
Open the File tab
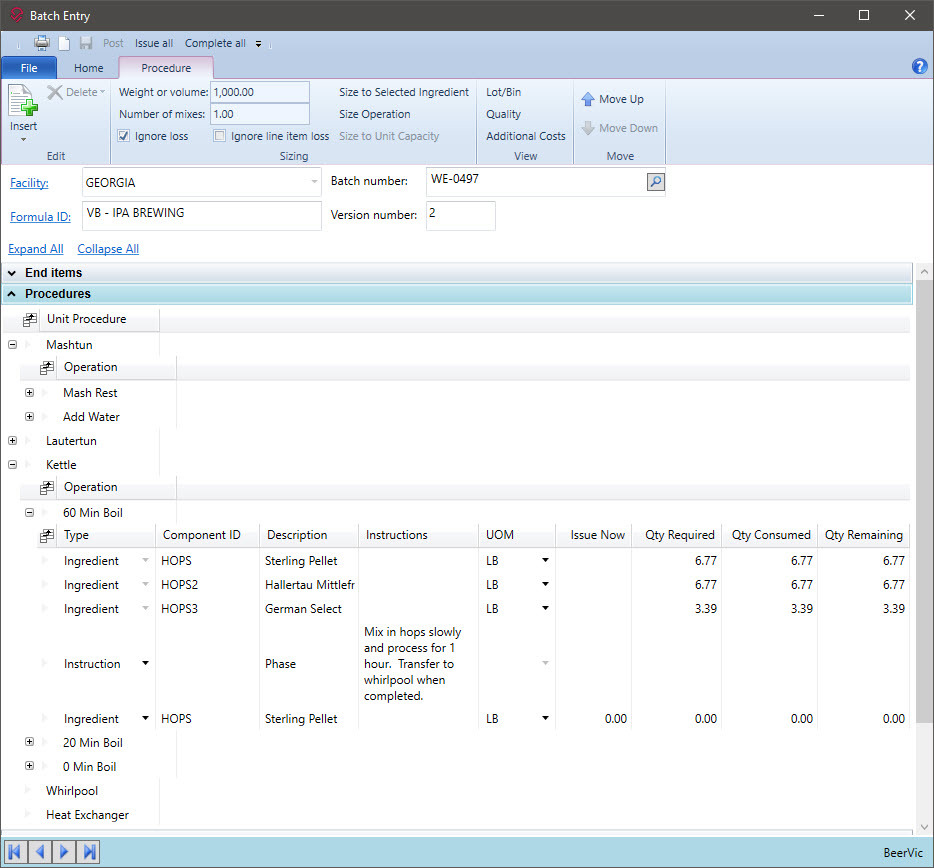[x=29, y=67]
